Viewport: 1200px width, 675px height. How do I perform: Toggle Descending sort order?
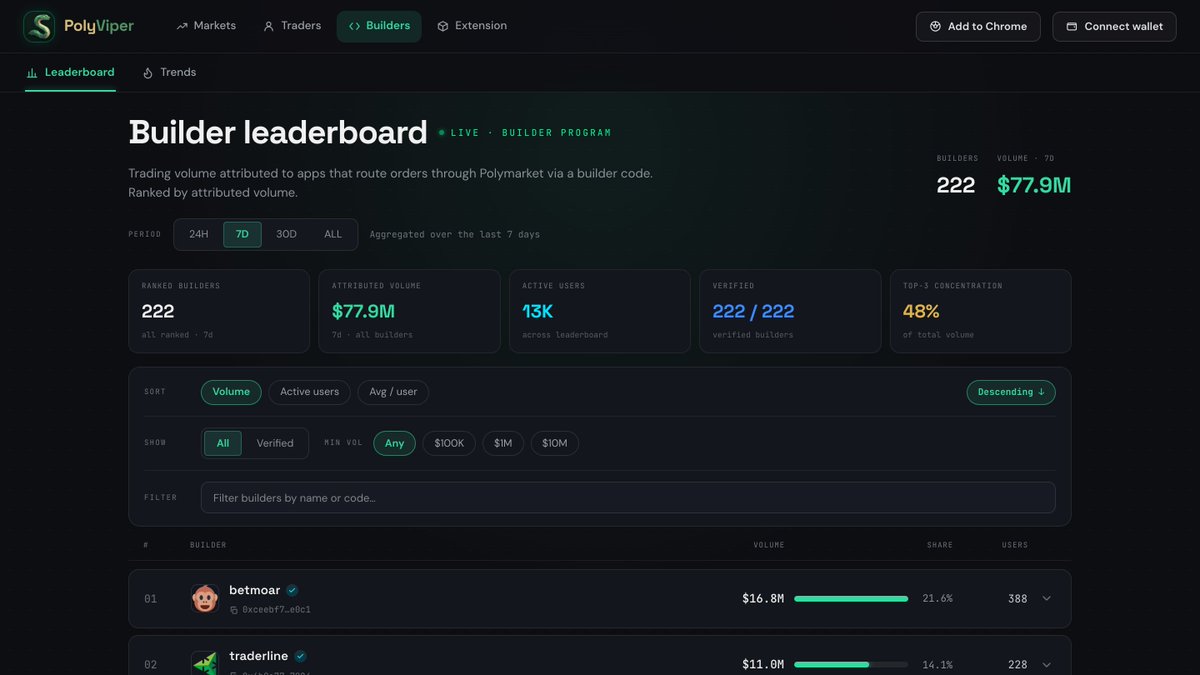pos(1011,392)
